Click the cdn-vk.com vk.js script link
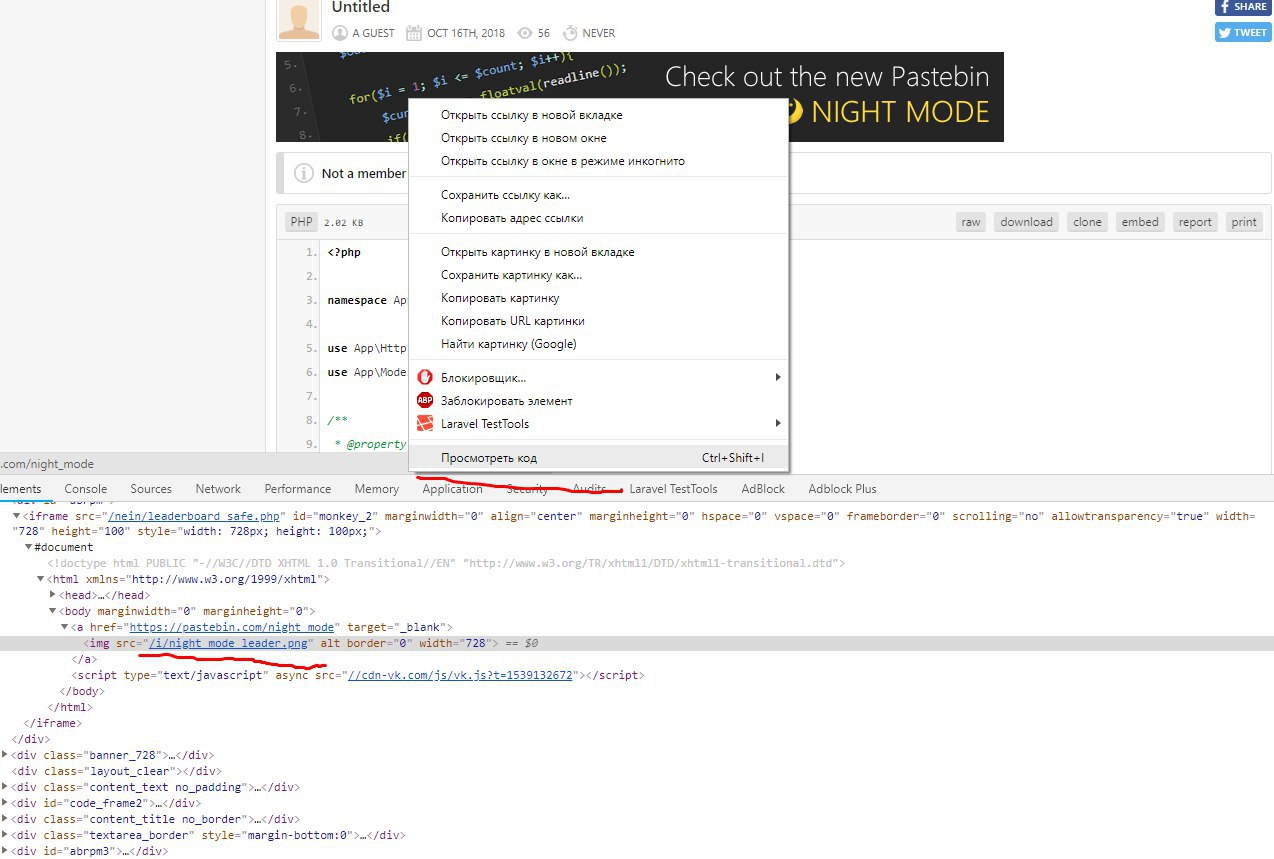1274x859 pixels. 459,675
